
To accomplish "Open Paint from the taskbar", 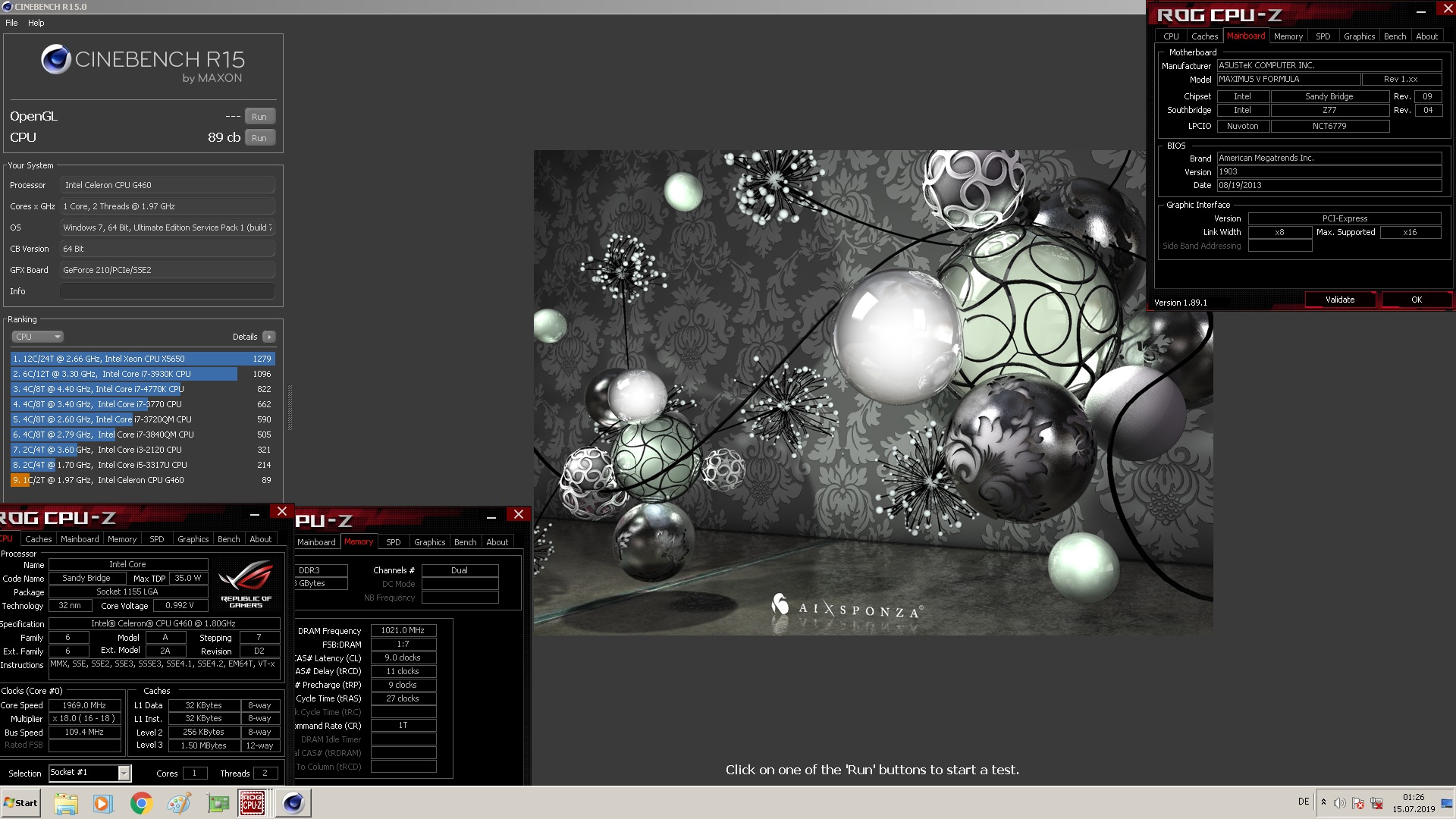I will [x=179, y=803].
